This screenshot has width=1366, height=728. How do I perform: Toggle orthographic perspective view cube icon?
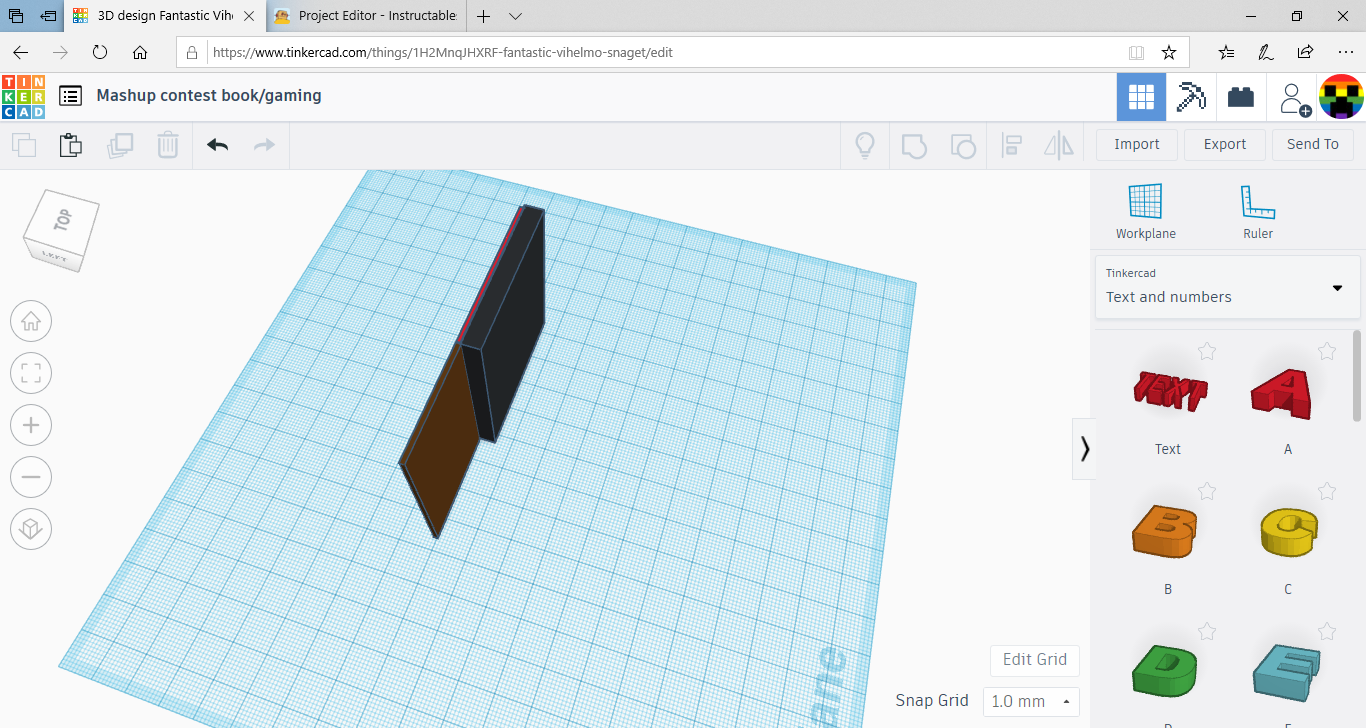(31, 529)
